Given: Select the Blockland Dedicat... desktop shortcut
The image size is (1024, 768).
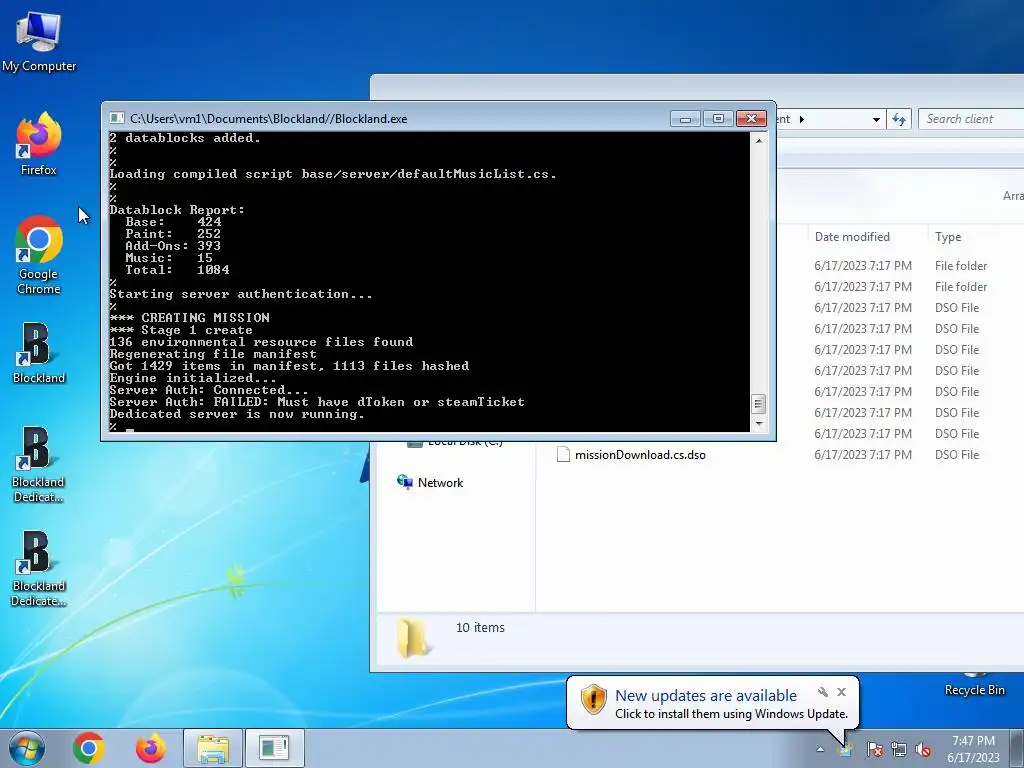Looking at the screenshot, I should point(39,464).
